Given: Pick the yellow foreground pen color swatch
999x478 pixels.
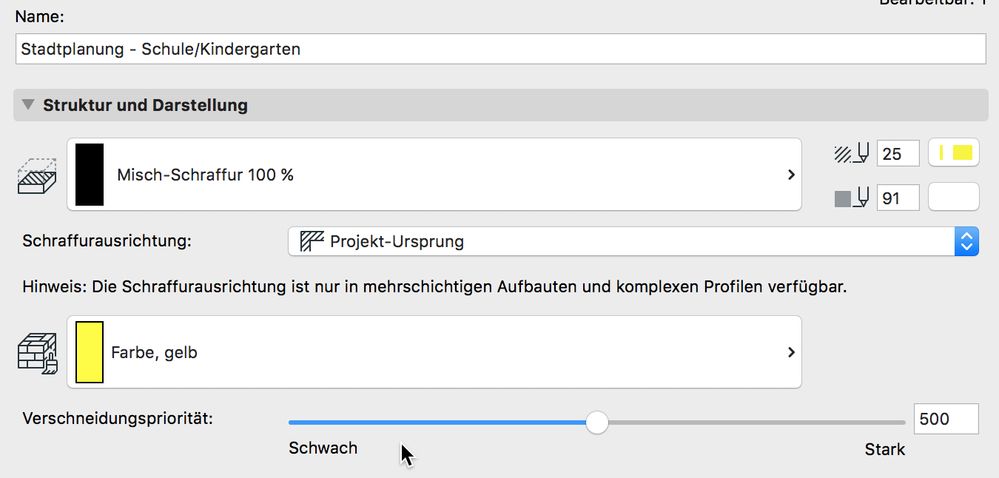Looking at the screenshot, I should [x=954, y=154].
